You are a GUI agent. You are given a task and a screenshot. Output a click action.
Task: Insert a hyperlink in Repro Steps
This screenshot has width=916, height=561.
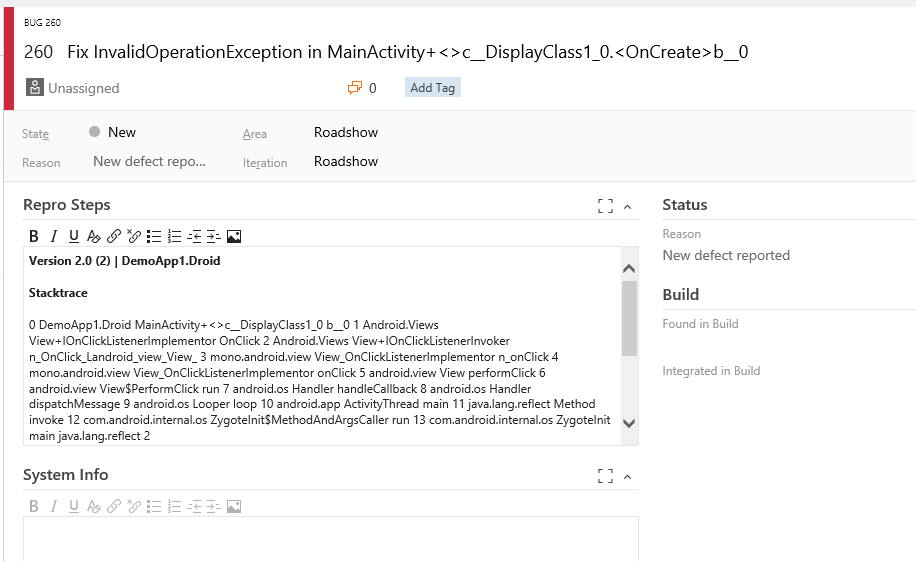pos(114,237)
